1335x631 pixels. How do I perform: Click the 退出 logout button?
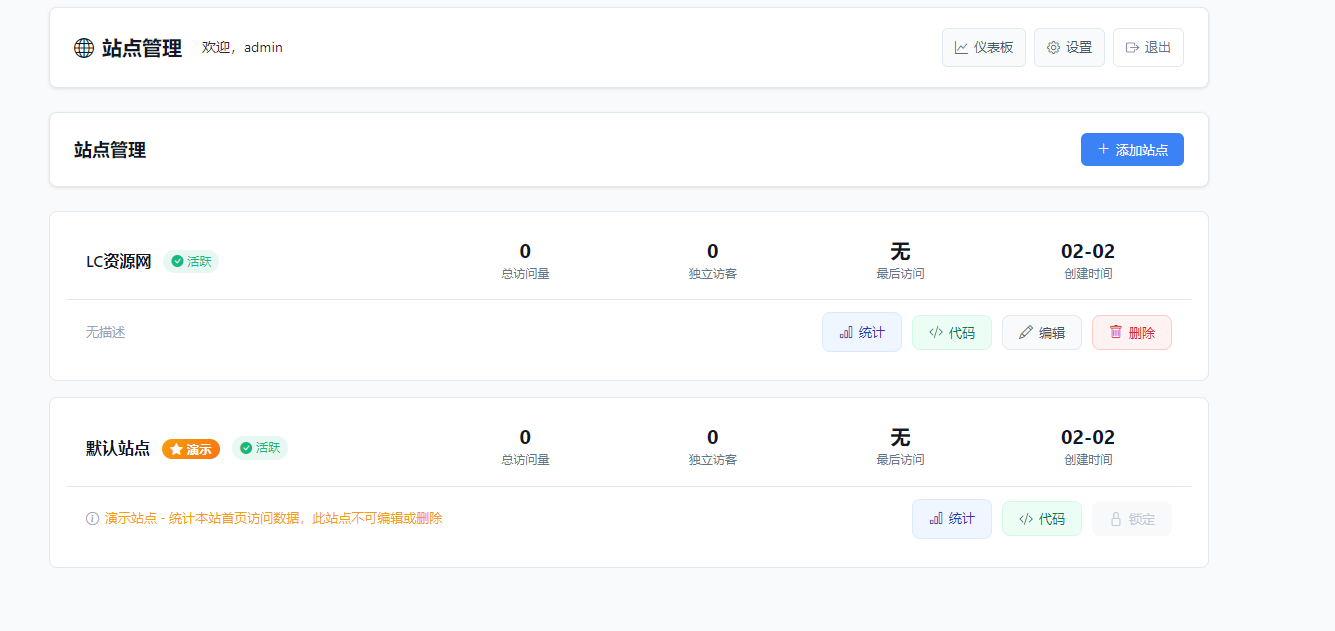tap(1147, 48)
